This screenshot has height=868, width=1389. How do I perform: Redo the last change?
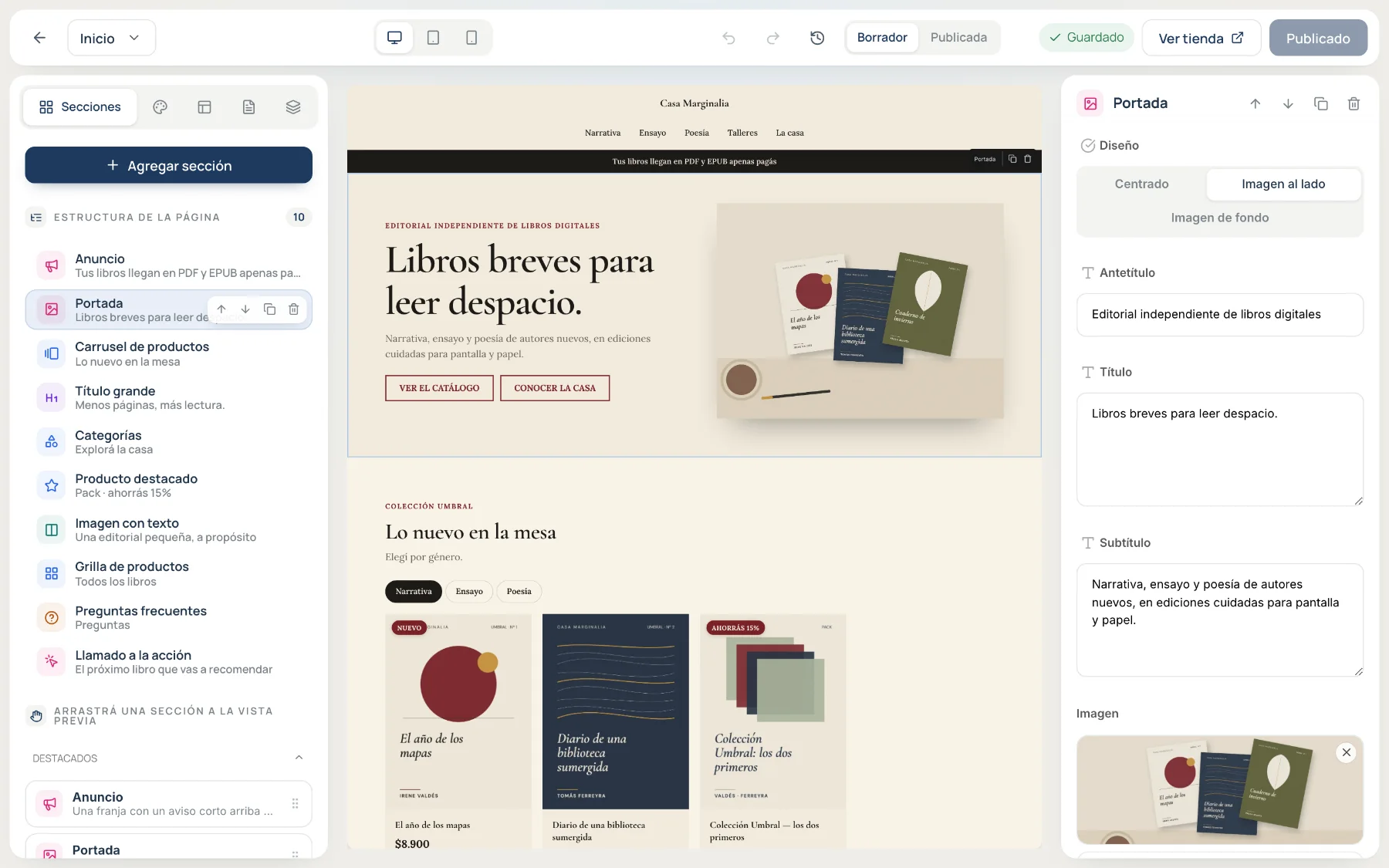pos(772,38)
